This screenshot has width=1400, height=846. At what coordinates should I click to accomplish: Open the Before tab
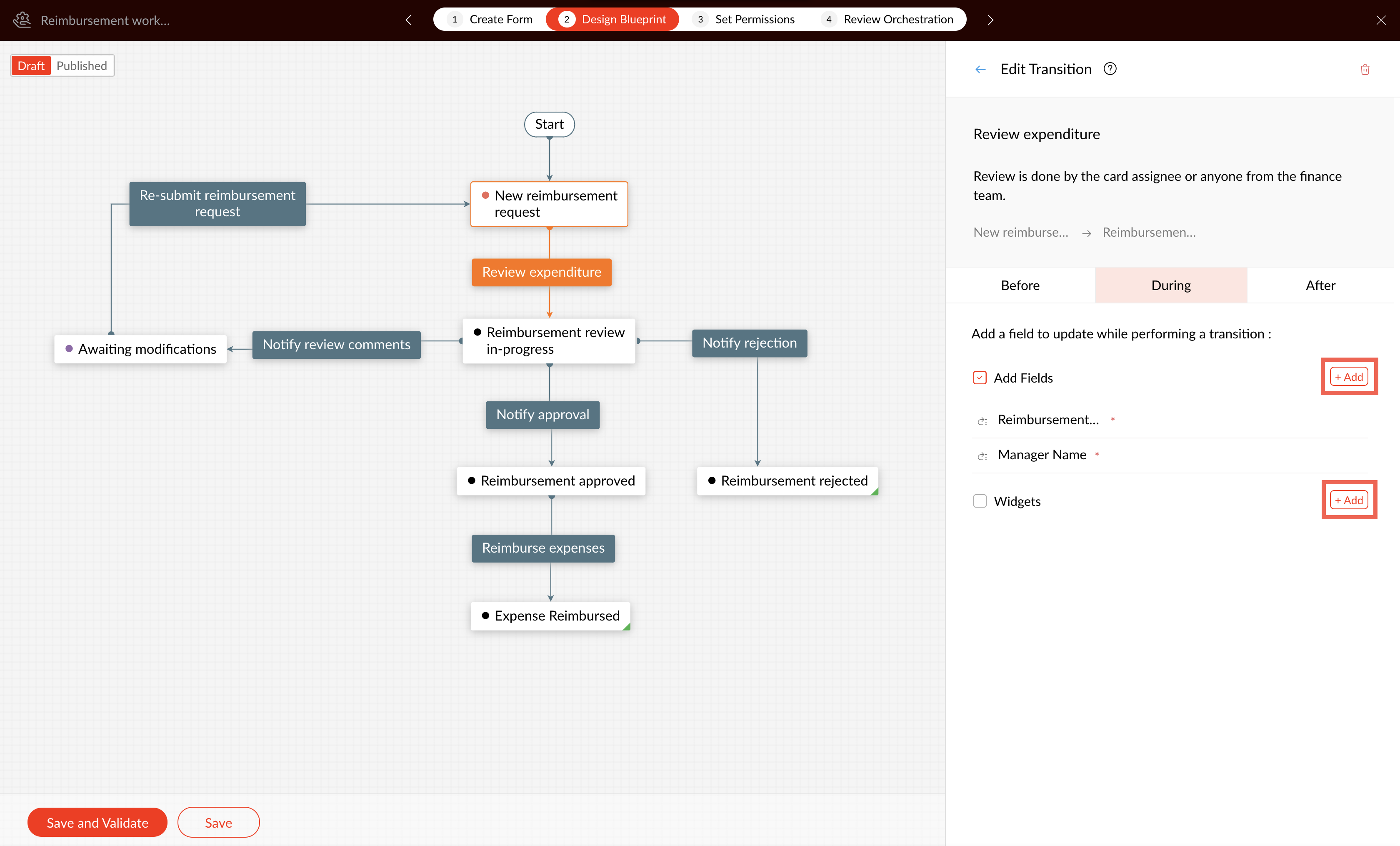coord(1020,285)
